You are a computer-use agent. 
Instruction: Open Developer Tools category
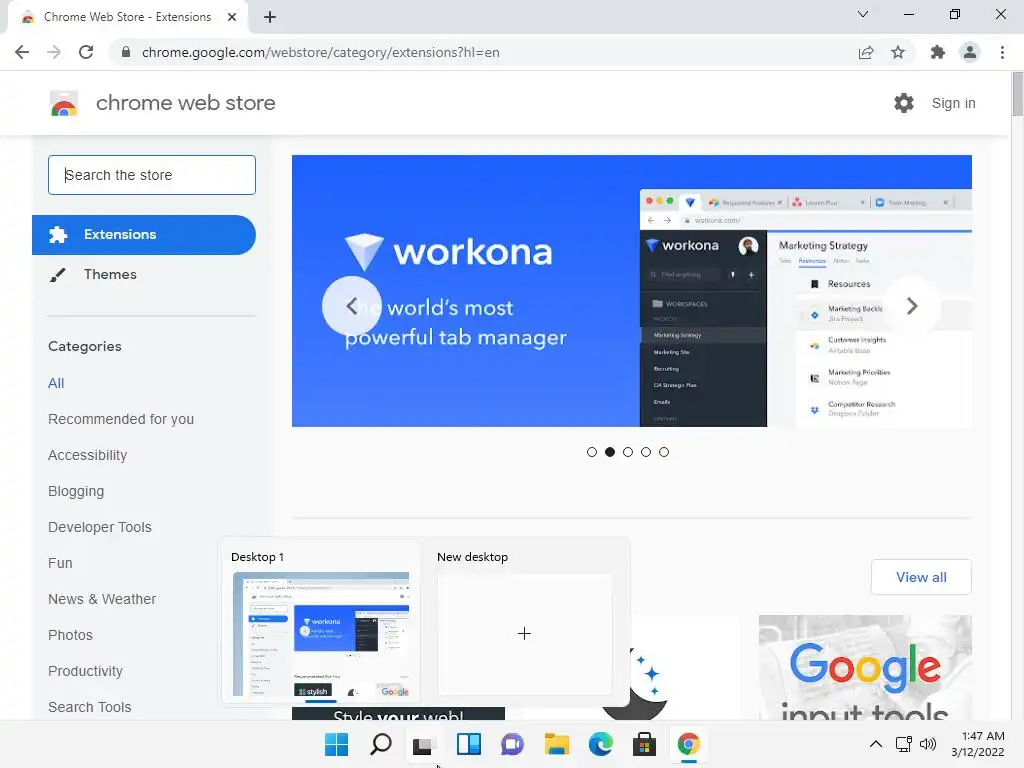100,527
